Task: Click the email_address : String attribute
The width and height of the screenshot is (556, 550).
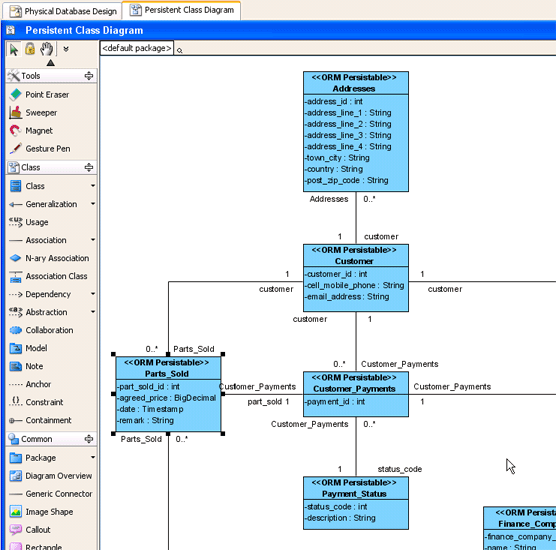Action: (347, 297)
